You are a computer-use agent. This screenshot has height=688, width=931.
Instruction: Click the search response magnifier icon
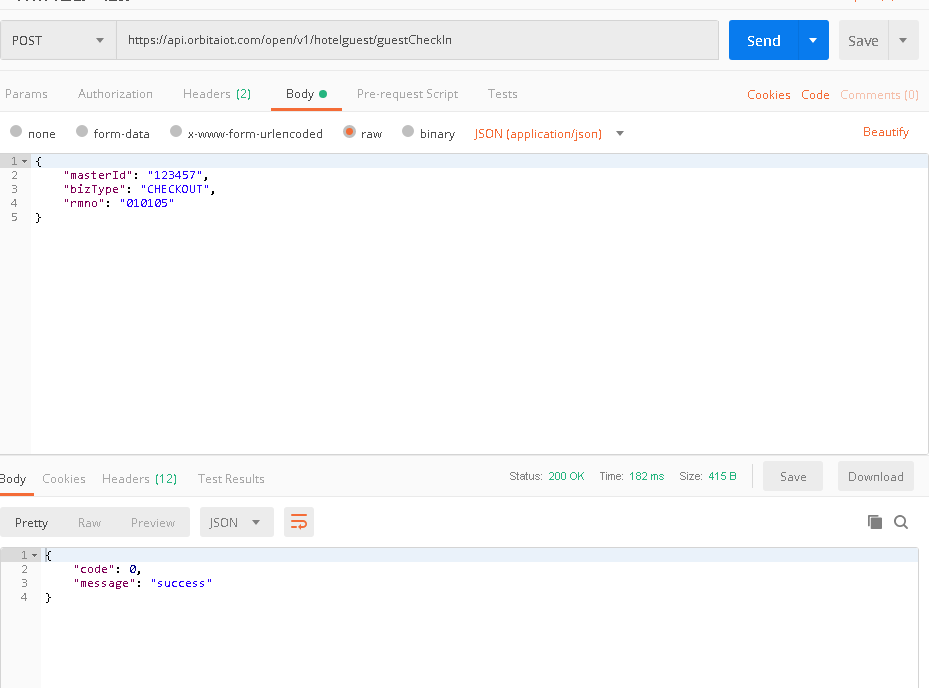click(901, 522)
